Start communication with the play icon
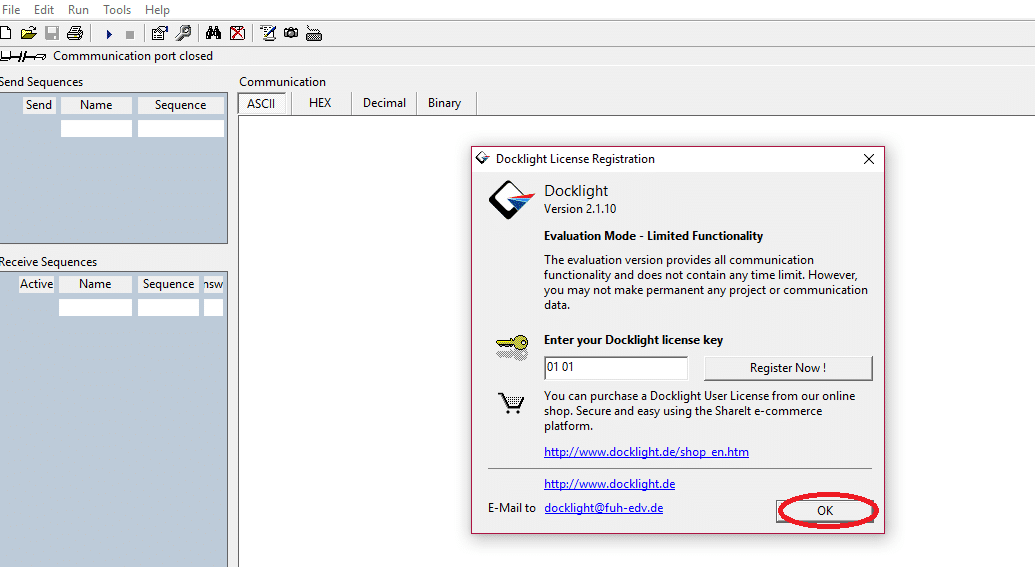Screen dimensions: 1035x567 (109, 34)
